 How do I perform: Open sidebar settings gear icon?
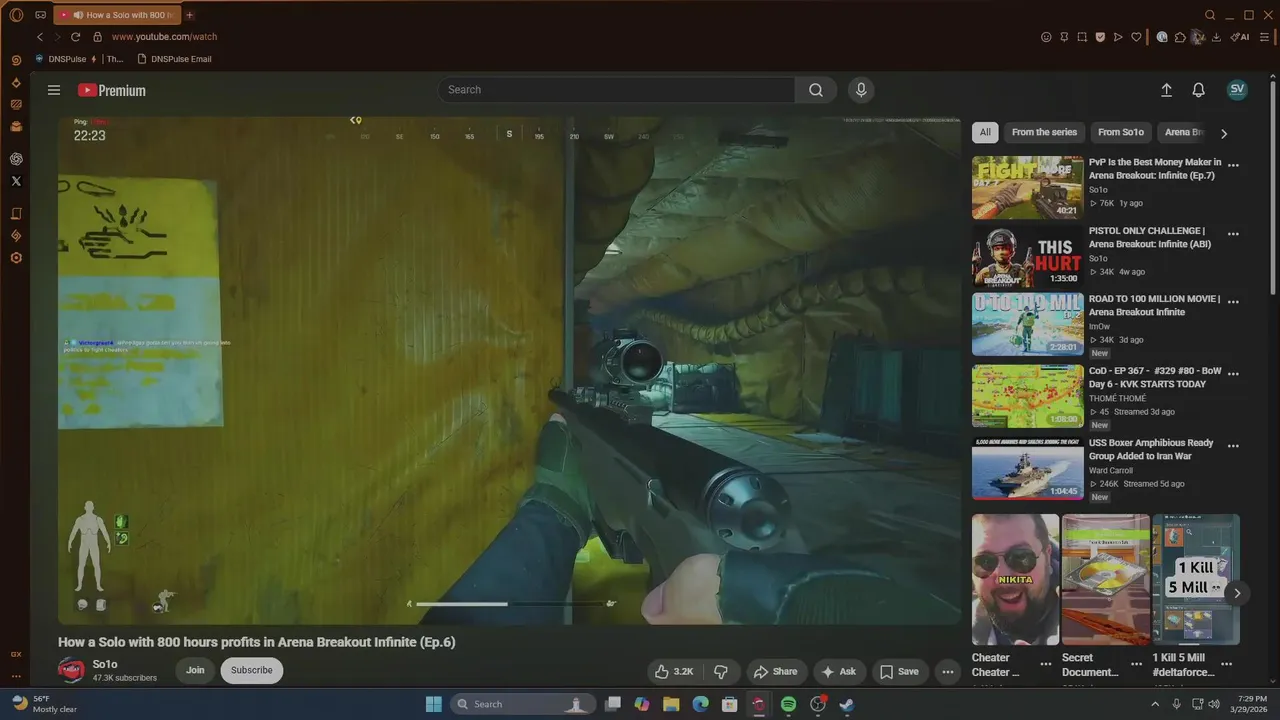16,258
